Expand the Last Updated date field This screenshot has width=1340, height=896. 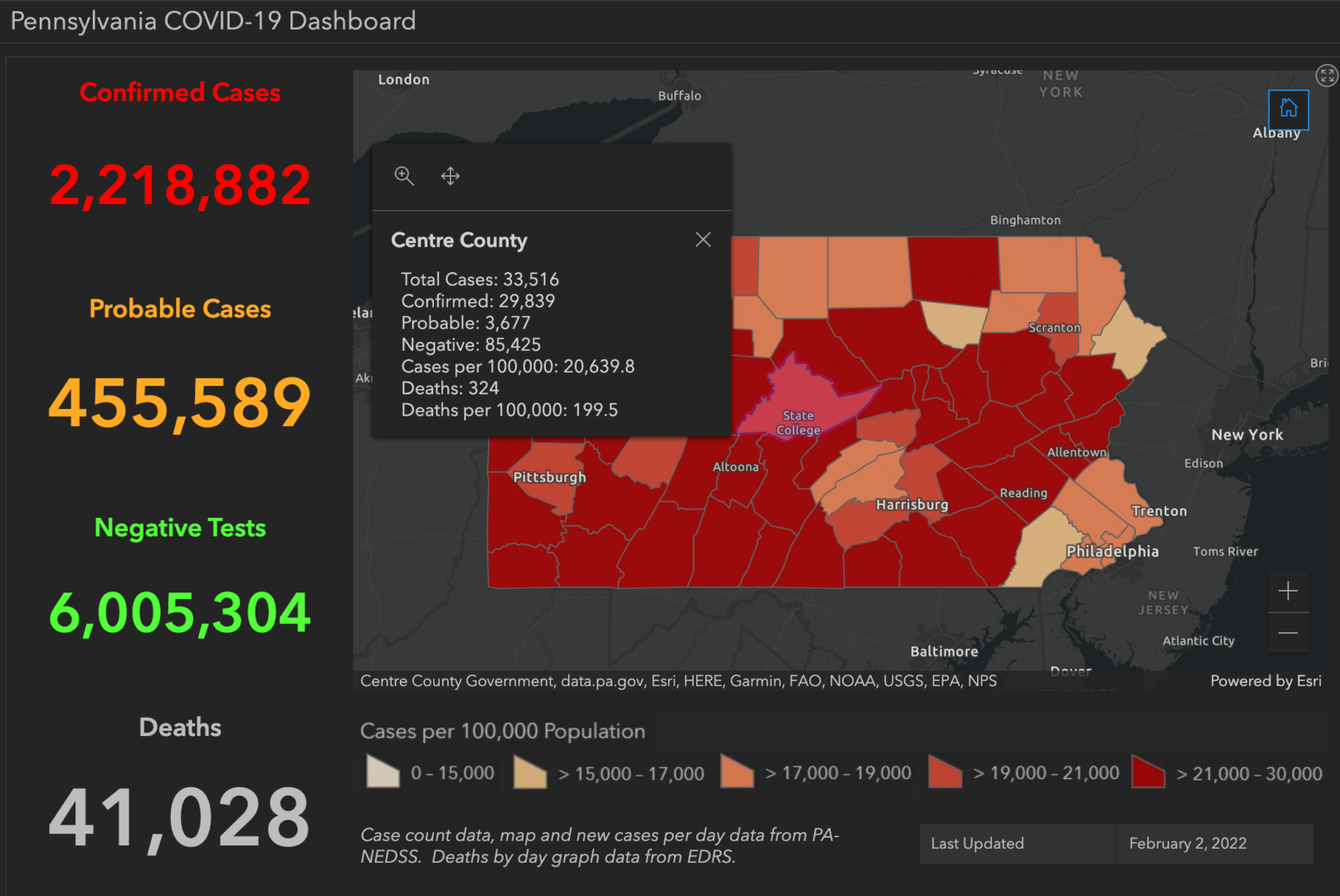pyautogui.click(x=1187, y=844)
